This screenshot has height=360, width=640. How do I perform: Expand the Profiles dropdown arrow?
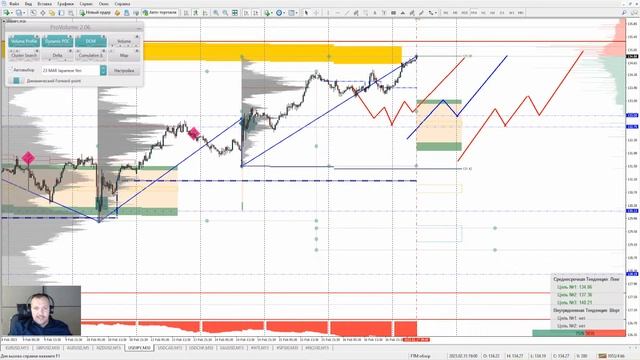[x=24, y=13]
